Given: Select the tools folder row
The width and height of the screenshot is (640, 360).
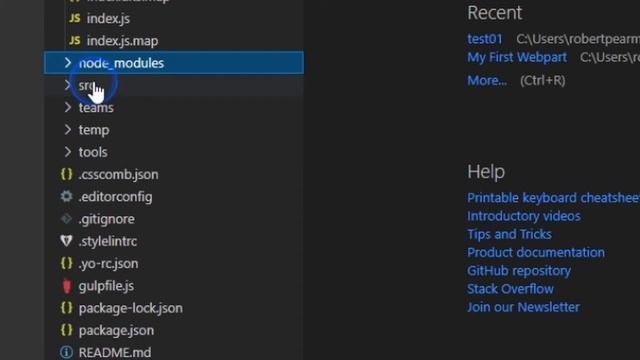Looking at the screenshot, I should pos(174,152).
